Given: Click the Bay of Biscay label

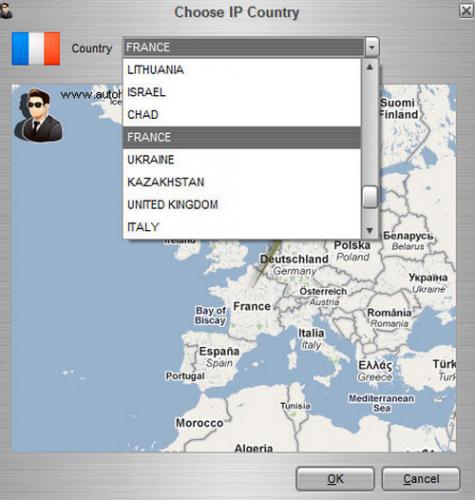Looking at the screenshot, I should click(x=211, y=315).
